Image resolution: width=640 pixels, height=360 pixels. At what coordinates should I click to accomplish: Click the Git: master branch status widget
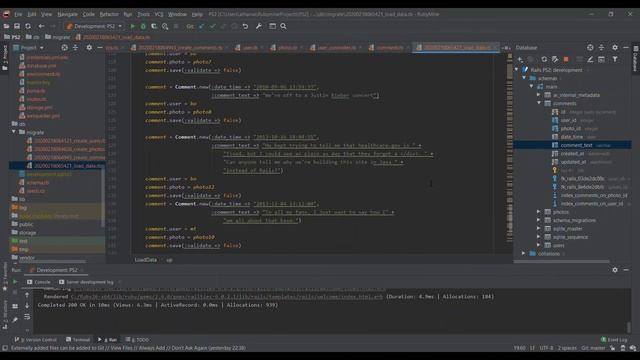click(x=593, y=348)
